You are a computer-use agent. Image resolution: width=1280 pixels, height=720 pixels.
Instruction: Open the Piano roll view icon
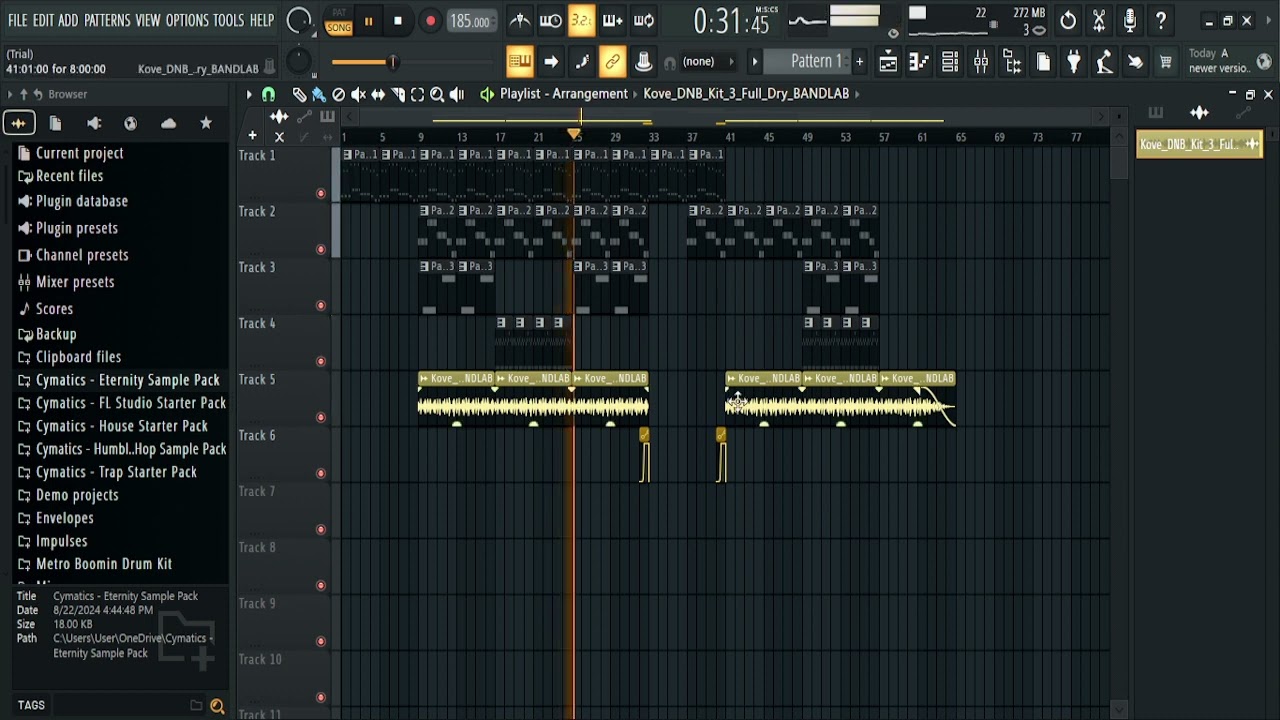pos(919,63)
